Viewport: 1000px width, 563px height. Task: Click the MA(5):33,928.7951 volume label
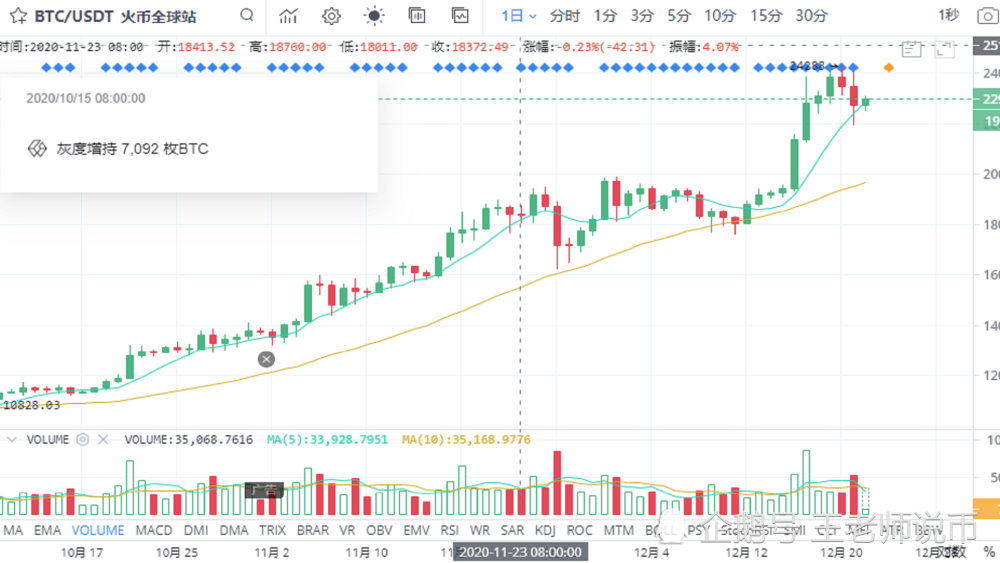[327, 439]
